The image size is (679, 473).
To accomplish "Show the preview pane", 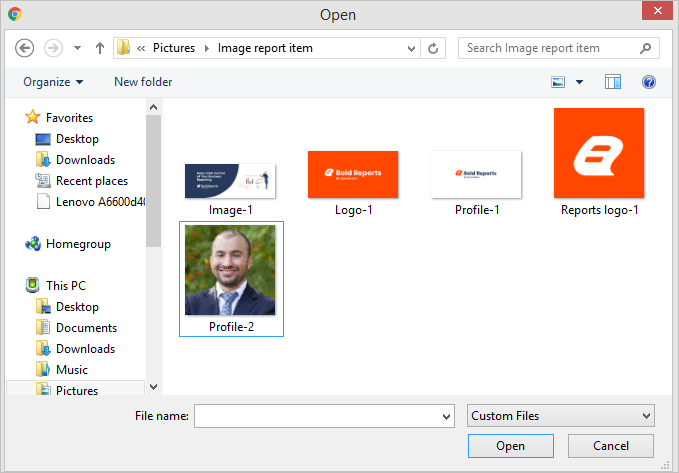I will 613,82.
